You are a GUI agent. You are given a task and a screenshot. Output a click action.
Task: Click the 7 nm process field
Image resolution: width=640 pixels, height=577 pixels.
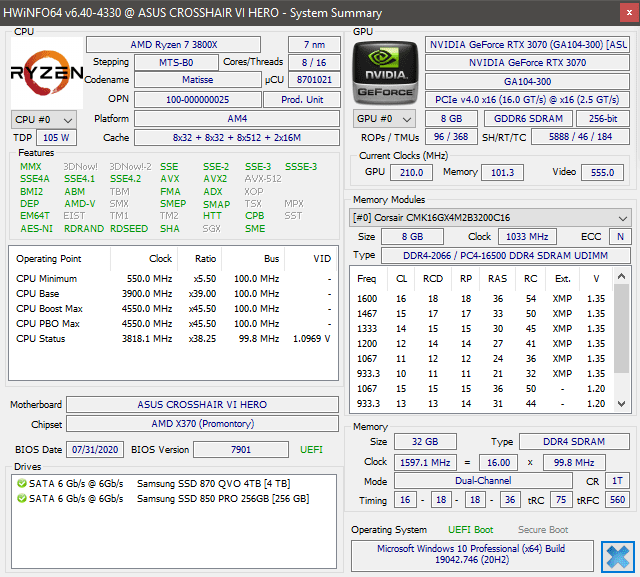[x=314, y=44]
